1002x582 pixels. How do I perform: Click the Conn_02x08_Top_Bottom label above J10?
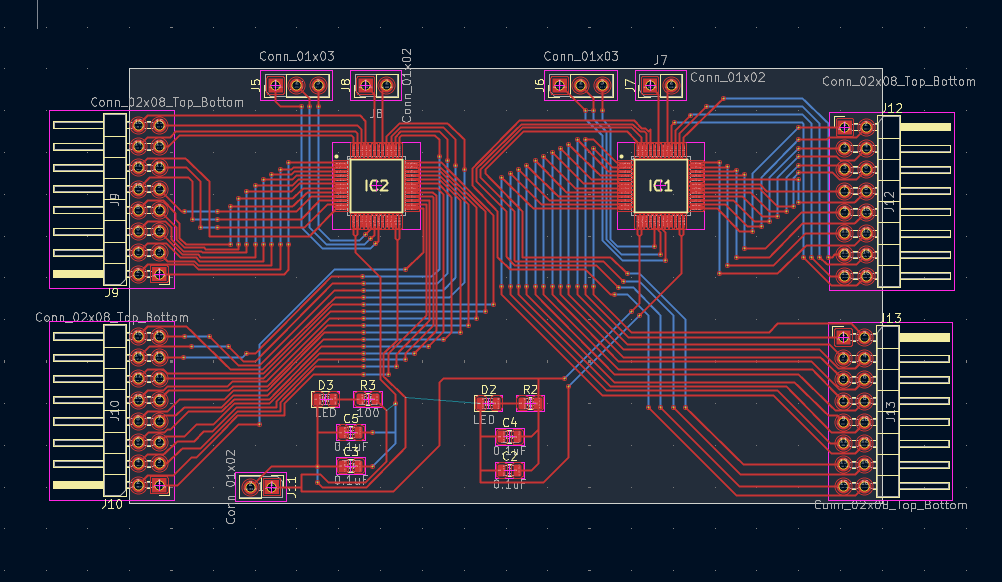tap(112, 318)
